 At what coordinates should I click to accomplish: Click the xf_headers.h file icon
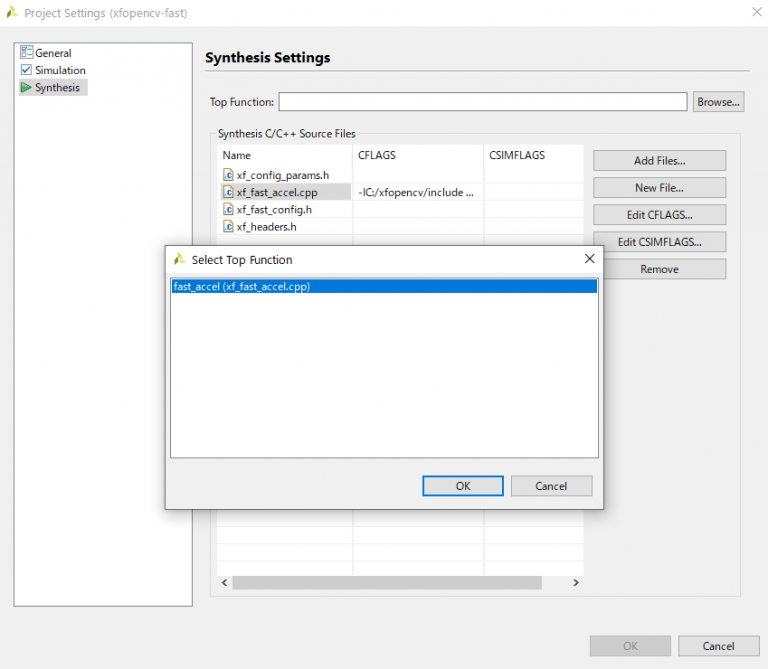click(228, 226)
